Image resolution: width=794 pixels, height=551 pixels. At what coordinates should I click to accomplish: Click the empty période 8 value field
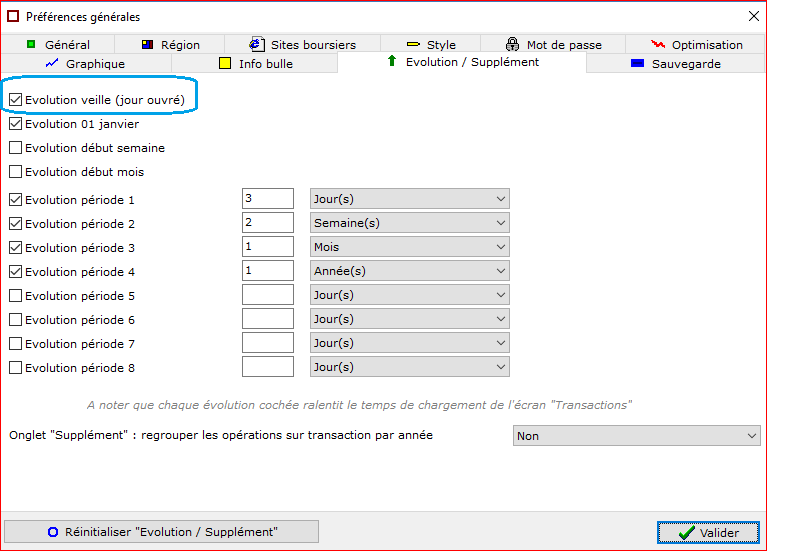point(268,367)
